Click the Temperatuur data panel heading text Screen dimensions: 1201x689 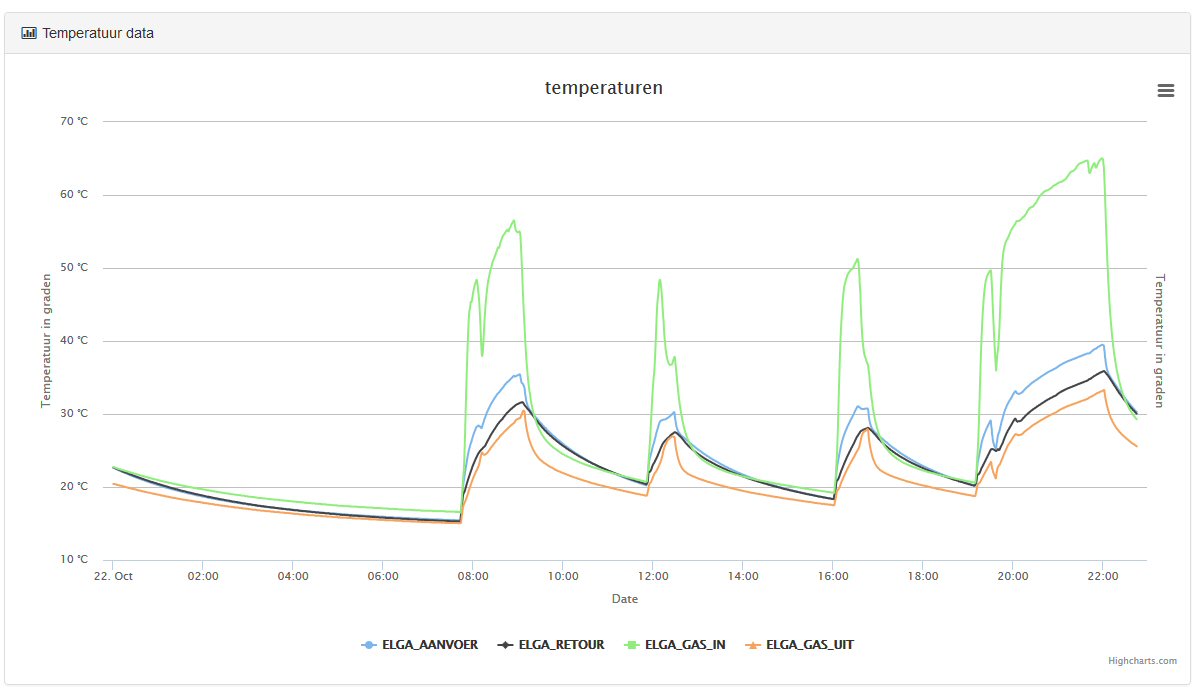98,33
